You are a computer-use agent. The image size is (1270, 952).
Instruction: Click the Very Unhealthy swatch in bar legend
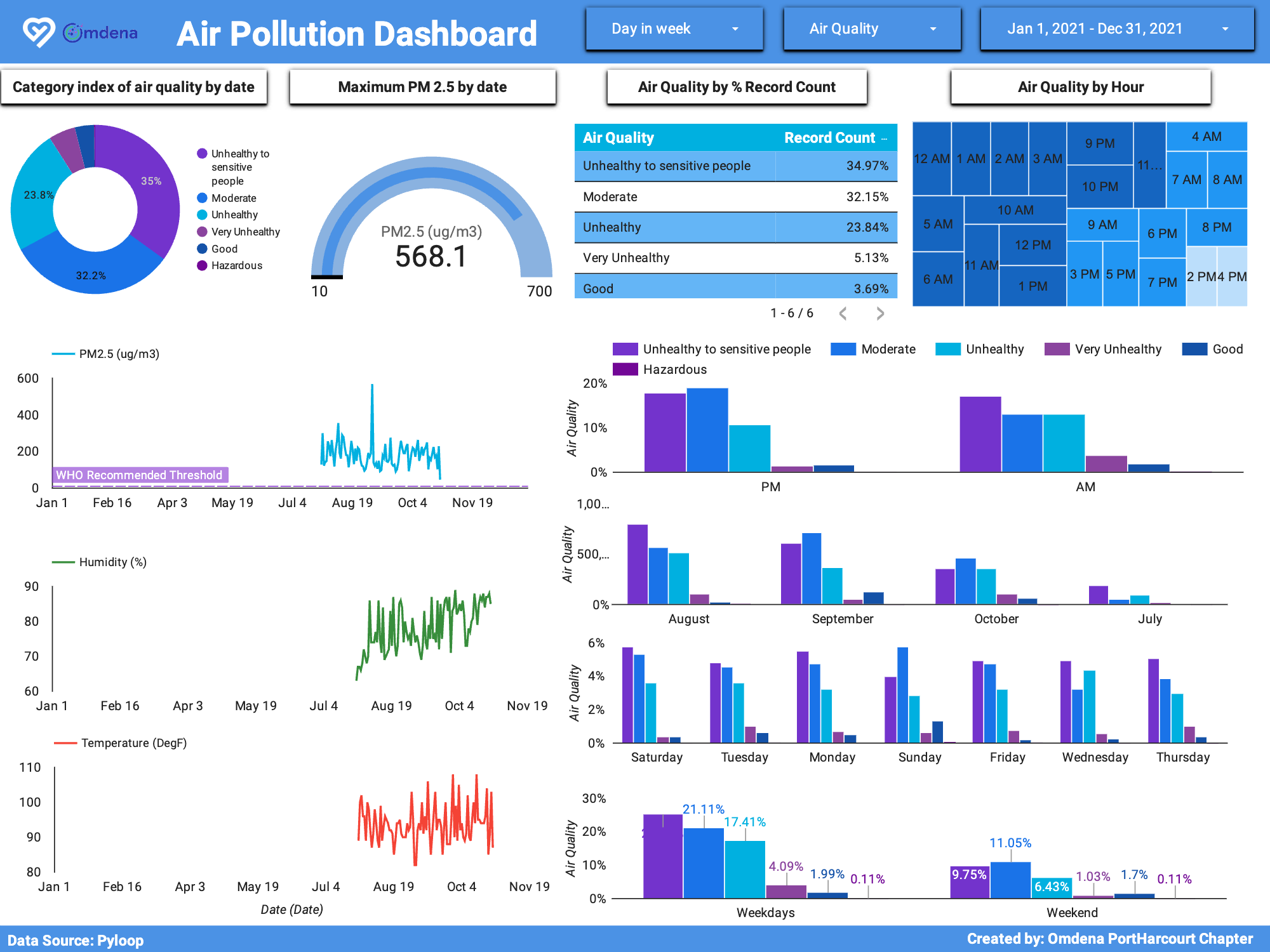tap(1057, 349)
